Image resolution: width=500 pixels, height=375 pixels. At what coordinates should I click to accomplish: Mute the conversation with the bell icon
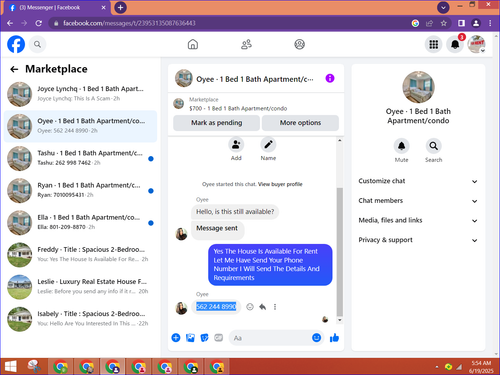click(x=401, y=146)
